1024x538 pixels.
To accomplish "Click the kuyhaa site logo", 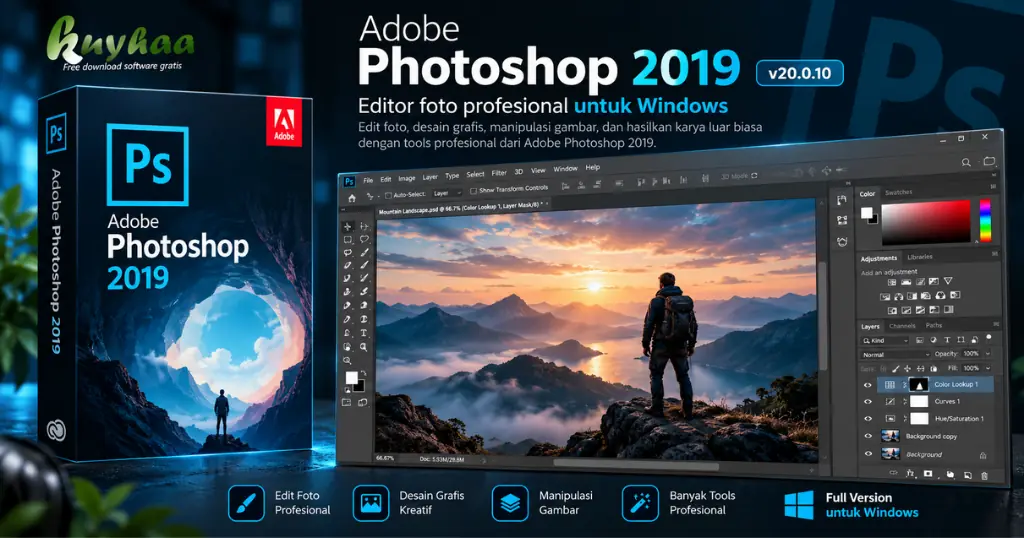I will (121, 42).
